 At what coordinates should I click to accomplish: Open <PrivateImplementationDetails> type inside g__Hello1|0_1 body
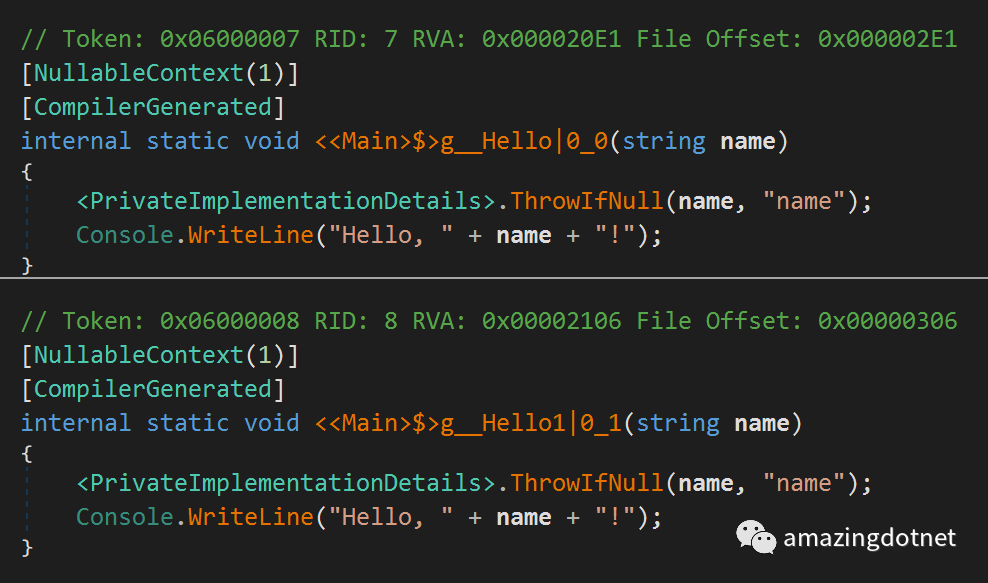pyautogui.click(x=286, y=483)
